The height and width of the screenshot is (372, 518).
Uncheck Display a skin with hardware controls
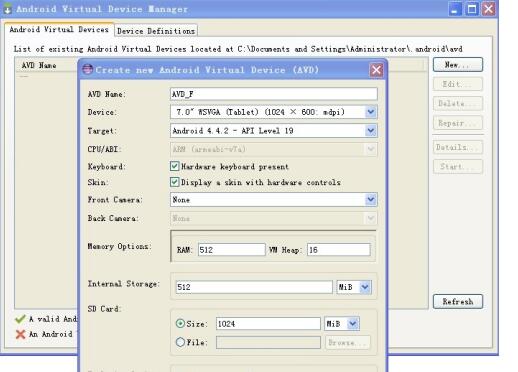coord(174,182)
